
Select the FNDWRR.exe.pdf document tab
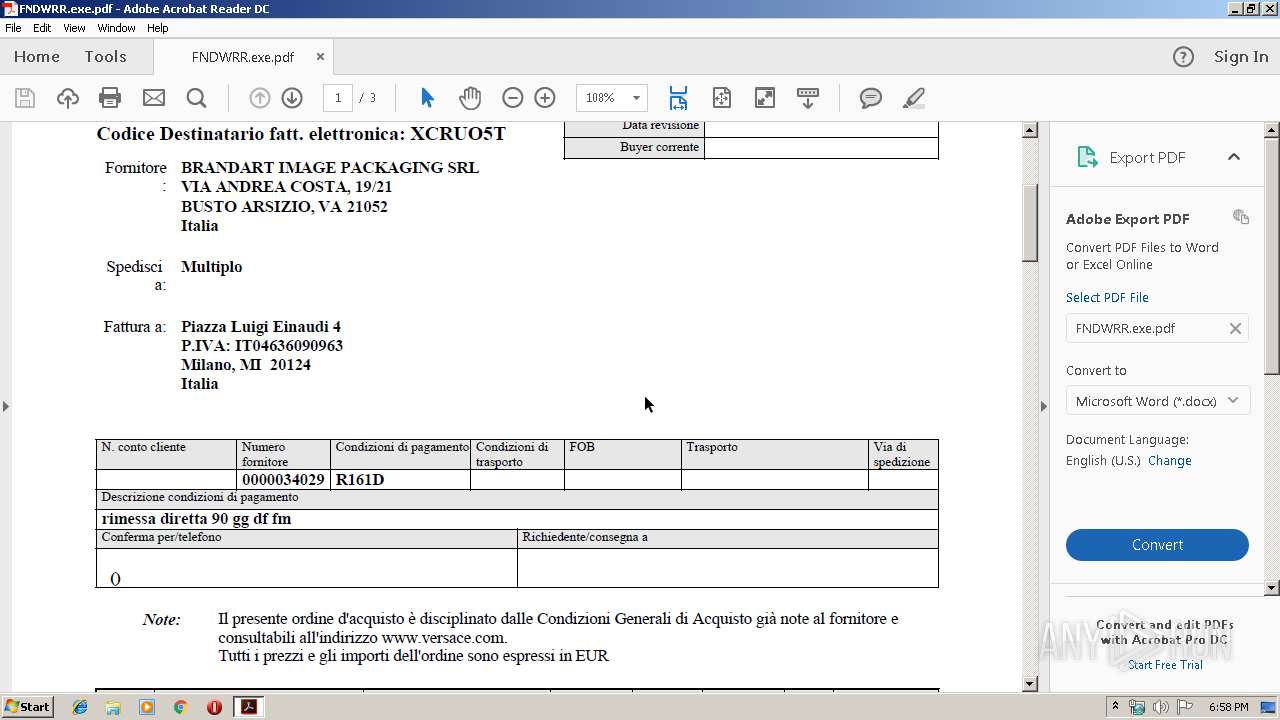tap(243, 57)
